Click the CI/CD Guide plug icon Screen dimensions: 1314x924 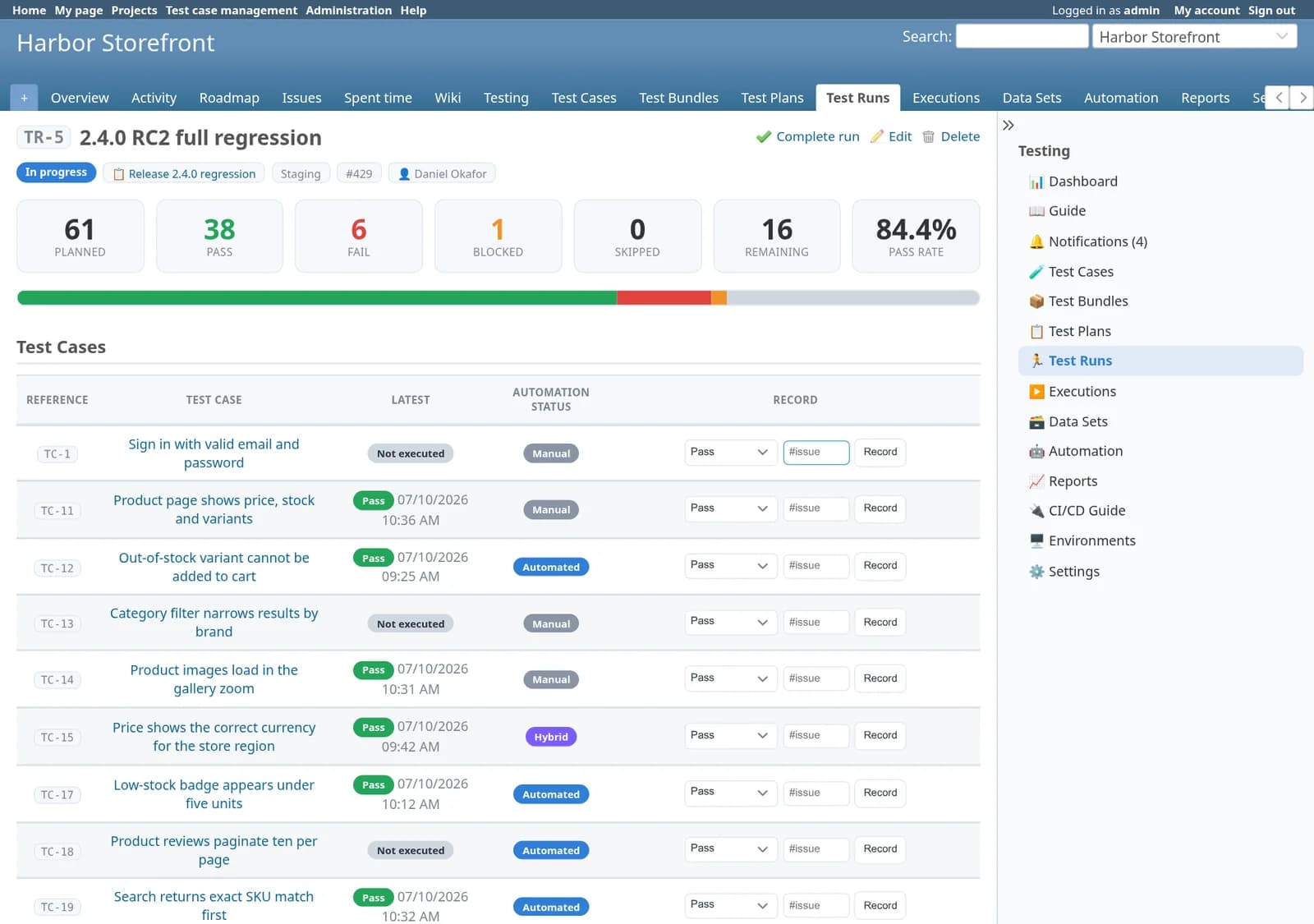click(x=1036, y=511)
